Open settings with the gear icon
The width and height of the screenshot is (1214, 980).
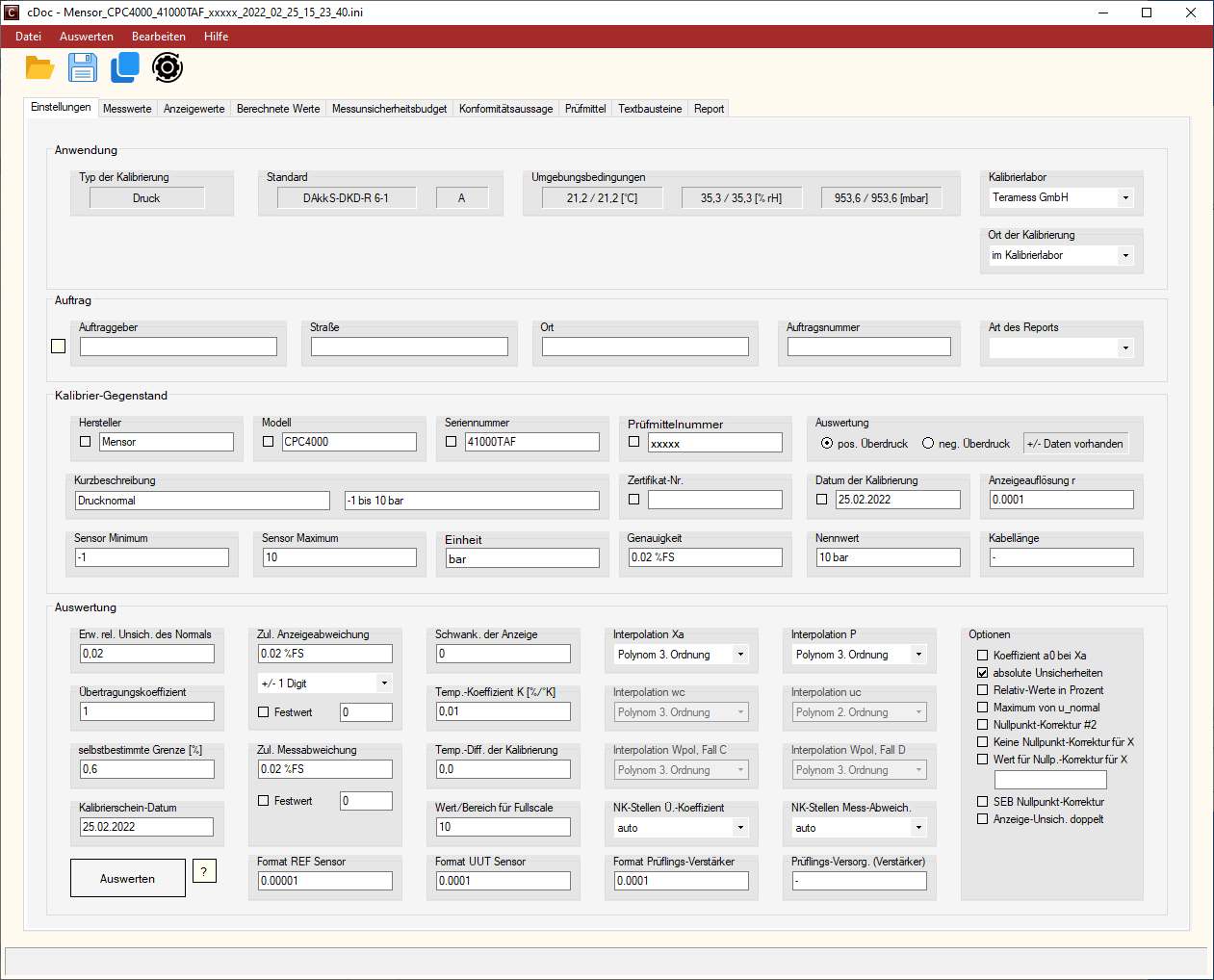168,67
